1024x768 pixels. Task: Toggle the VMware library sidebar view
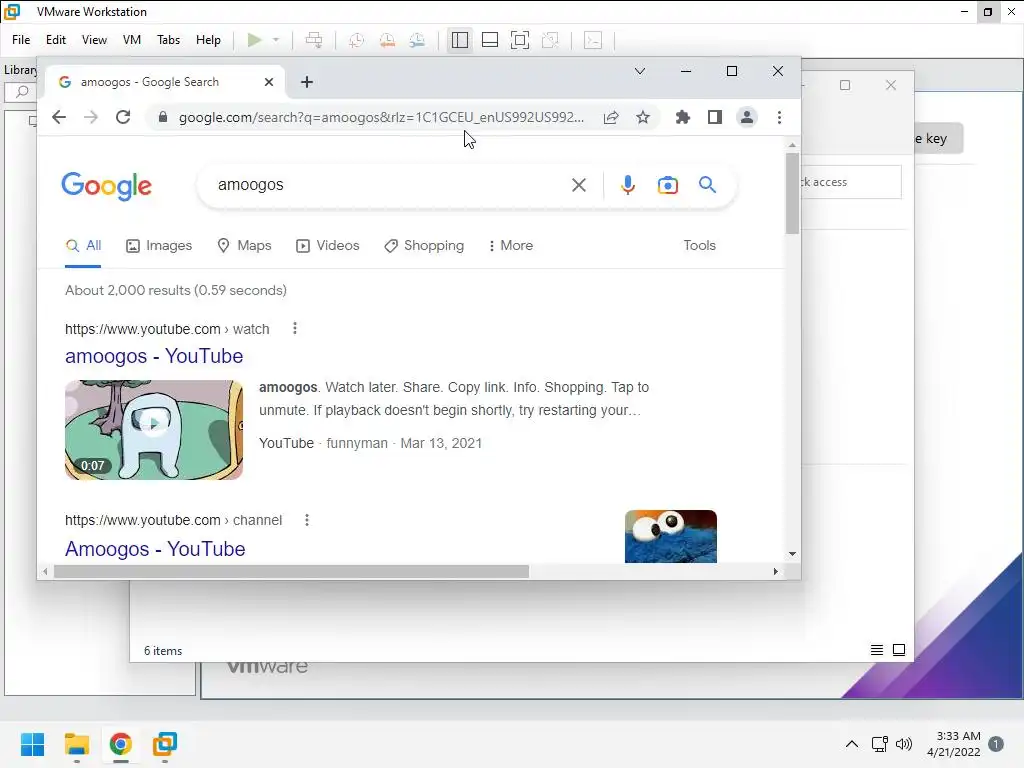click(460, 40)
